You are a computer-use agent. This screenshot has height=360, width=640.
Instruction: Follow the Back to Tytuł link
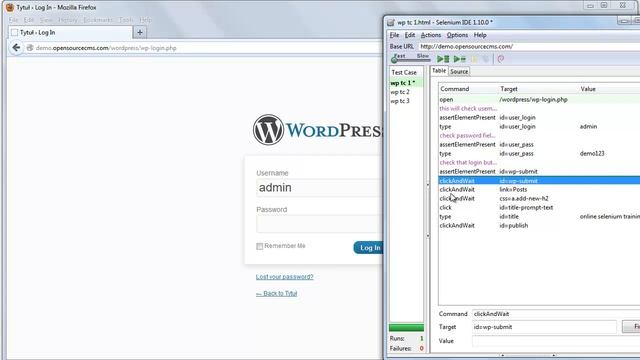click(x=276, y=293)
